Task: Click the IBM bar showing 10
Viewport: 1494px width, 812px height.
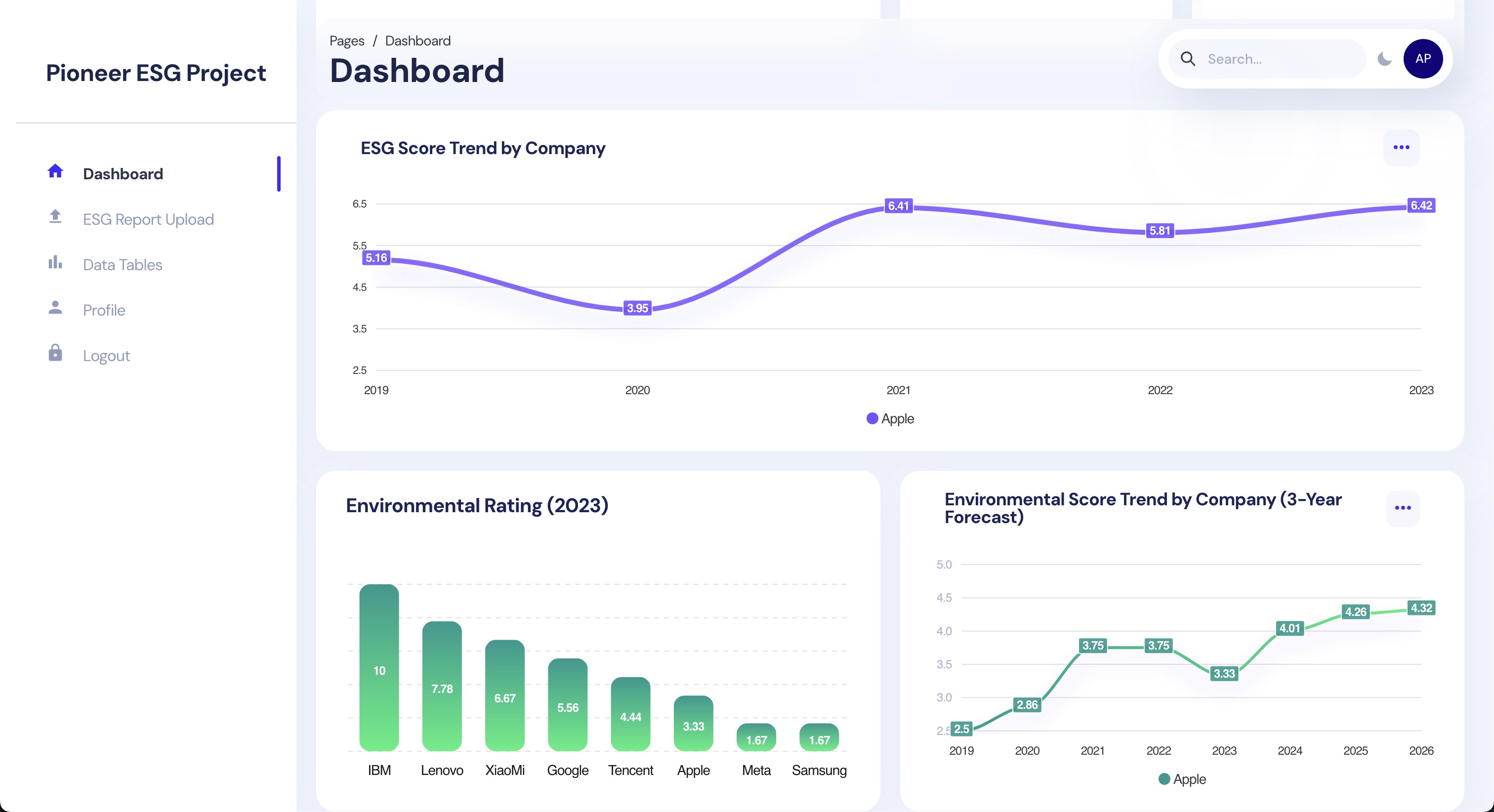Action: click(x=379, y=668)
